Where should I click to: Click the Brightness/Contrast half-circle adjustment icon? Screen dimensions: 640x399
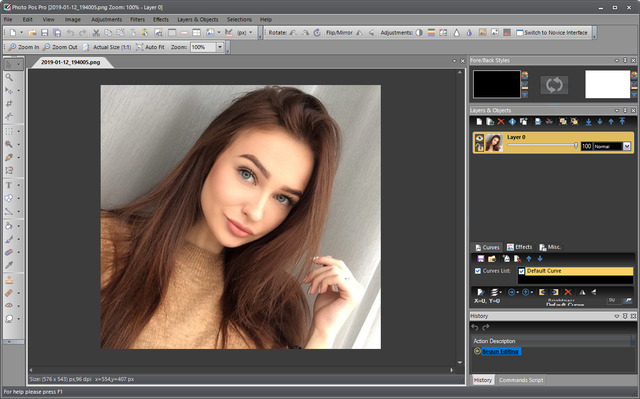[x=419, y=33]
